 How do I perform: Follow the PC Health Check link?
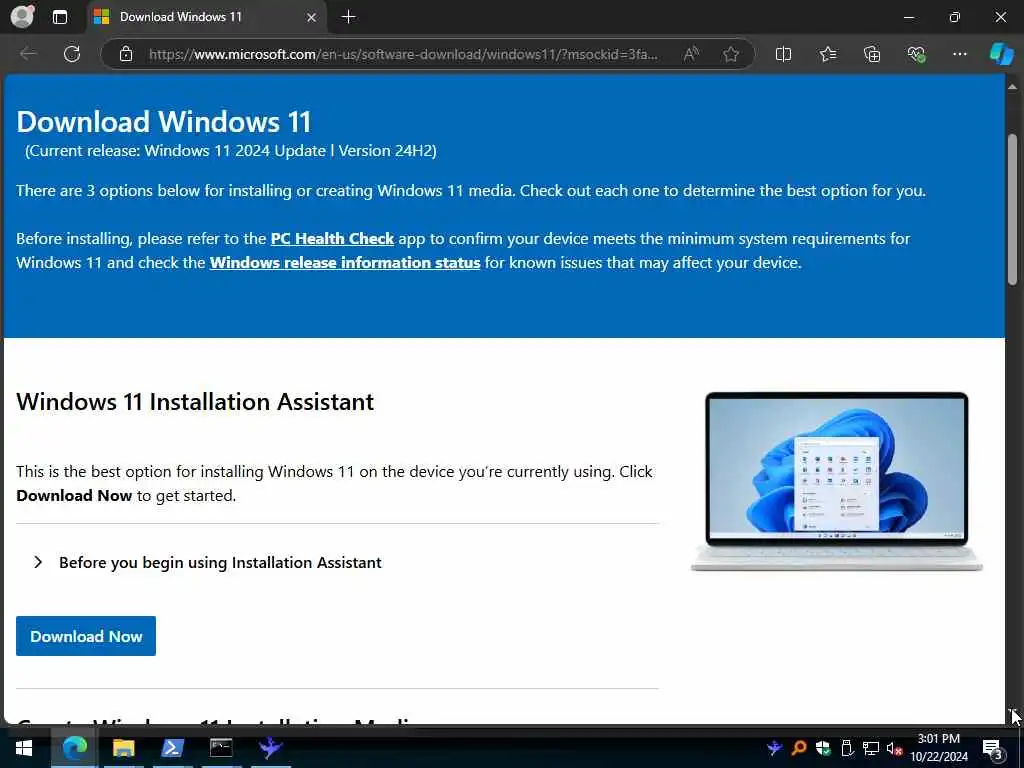332,238
